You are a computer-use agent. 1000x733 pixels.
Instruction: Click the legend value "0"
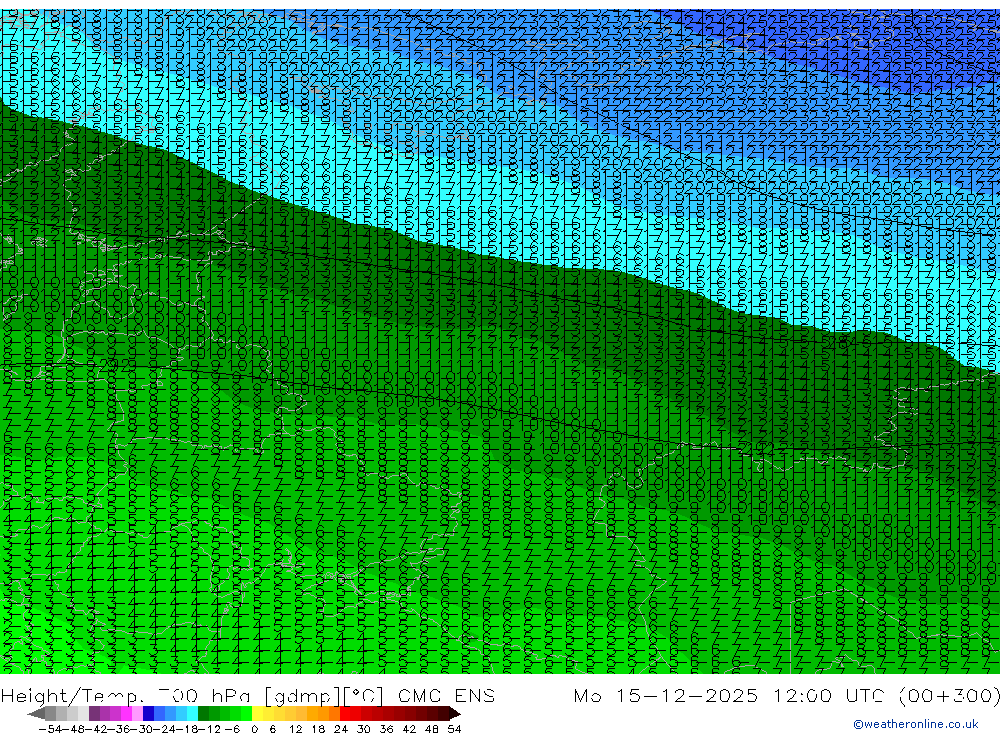(x=254, y=729)
